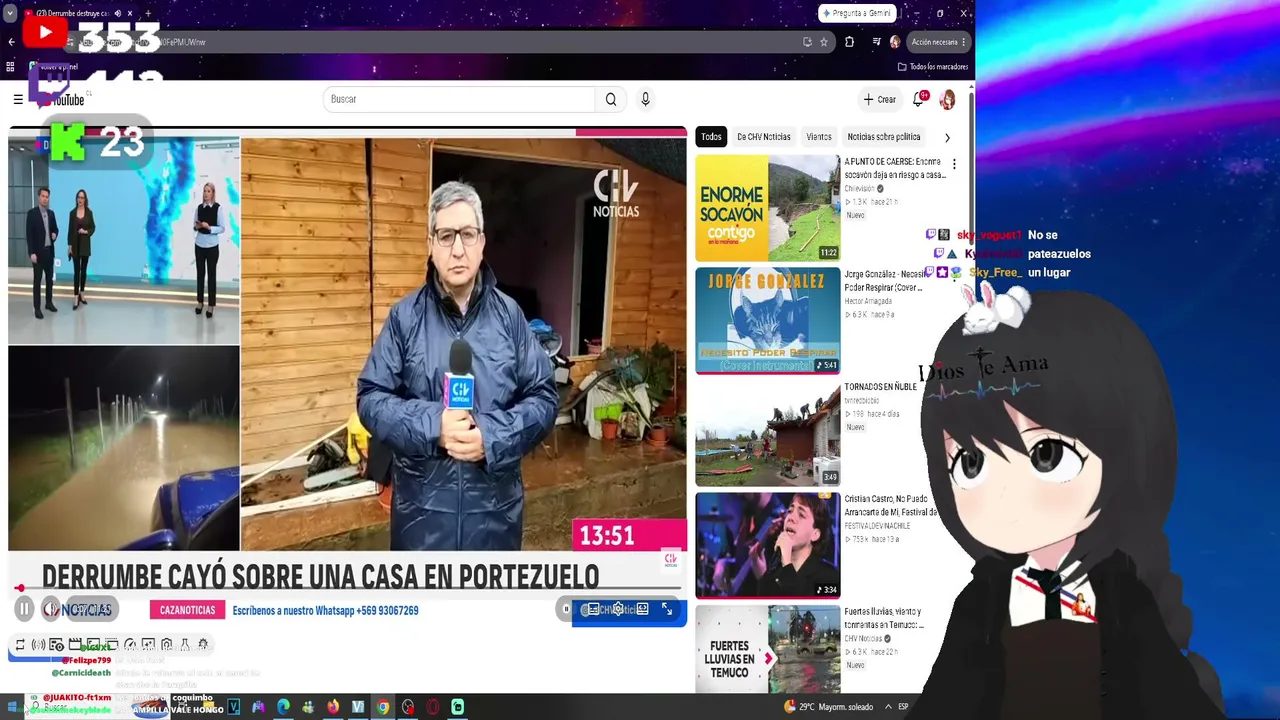Bookmark this page with the star icon
Viewport: 1280px width, 720px height.
click(824, 42)
